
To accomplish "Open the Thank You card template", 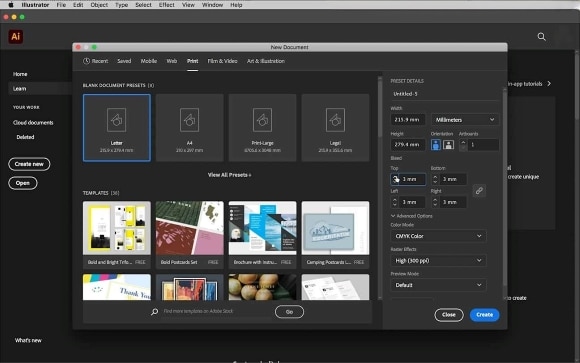I will (117, 287).
